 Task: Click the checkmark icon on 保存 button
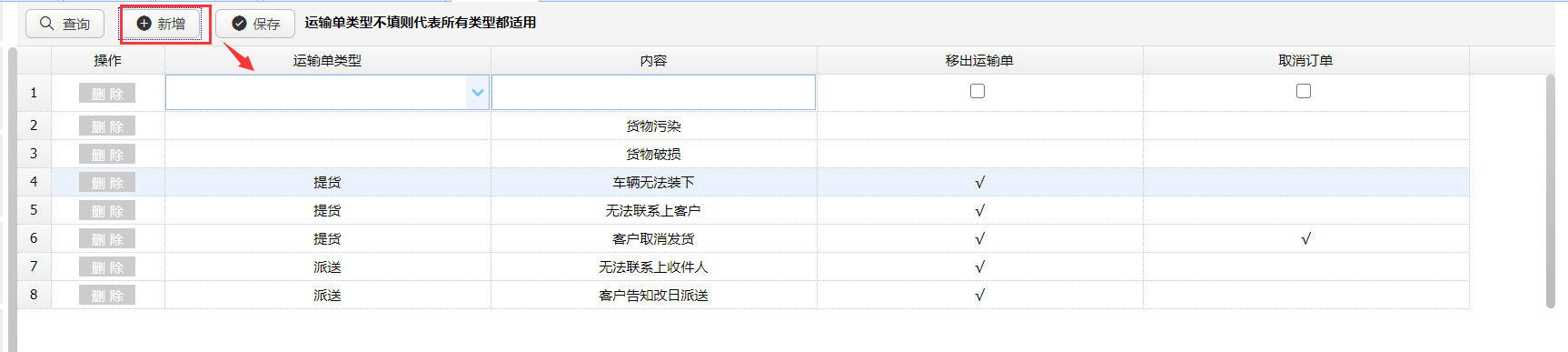[x=239, y=24]
